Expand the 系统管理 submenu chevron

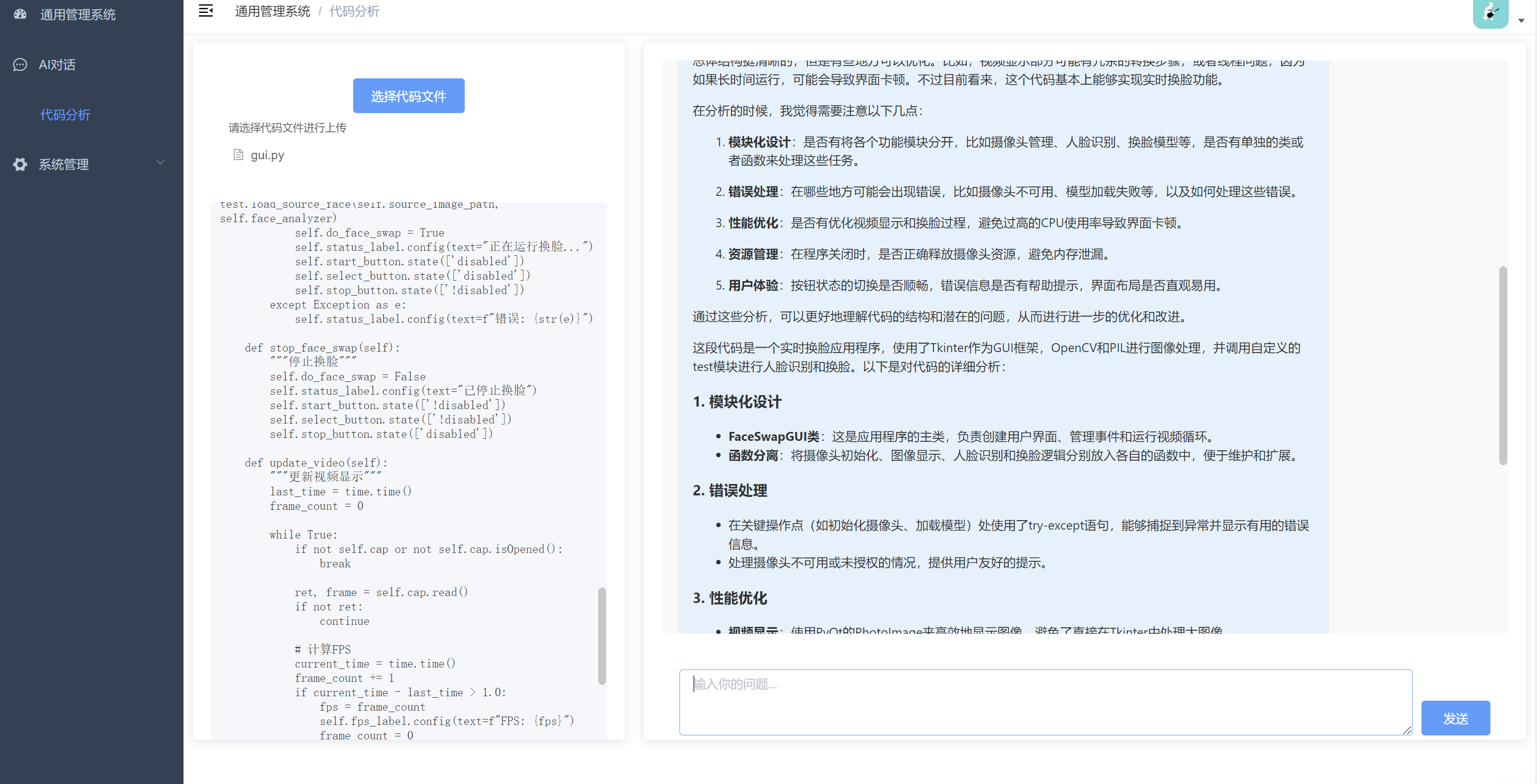pos(160,163)
